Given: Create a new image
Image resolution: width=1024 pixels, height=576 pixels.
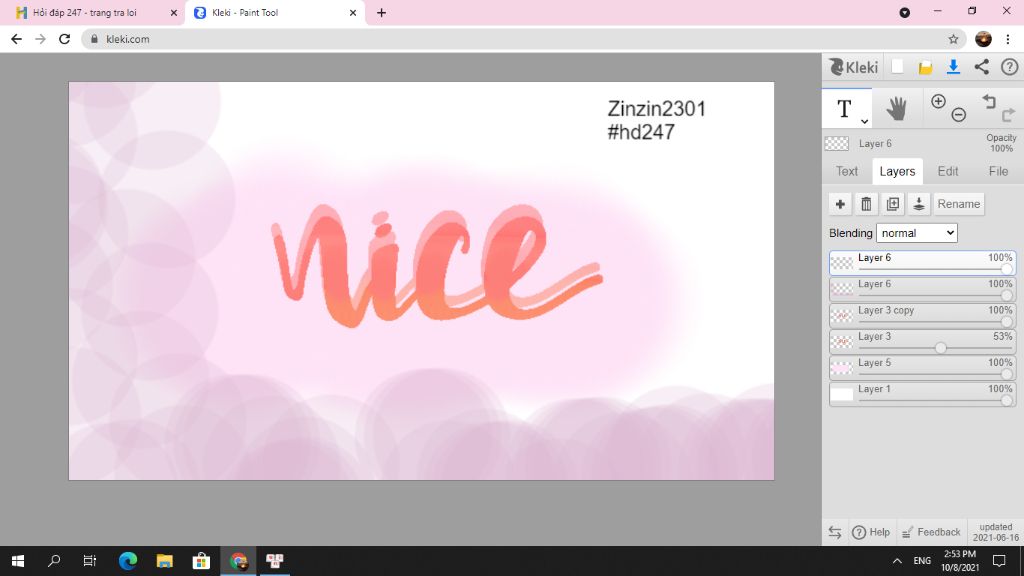Looking at the screenshot, I should 897,67.
